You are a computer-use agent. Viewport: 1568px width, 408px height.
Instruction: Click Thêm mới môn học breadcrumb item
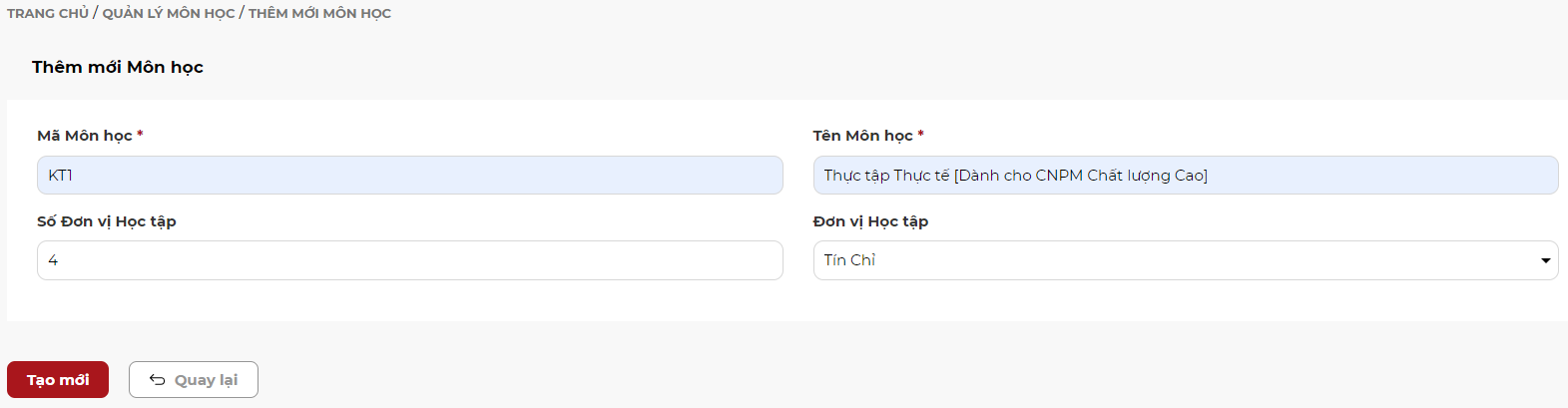pos(319,13)
